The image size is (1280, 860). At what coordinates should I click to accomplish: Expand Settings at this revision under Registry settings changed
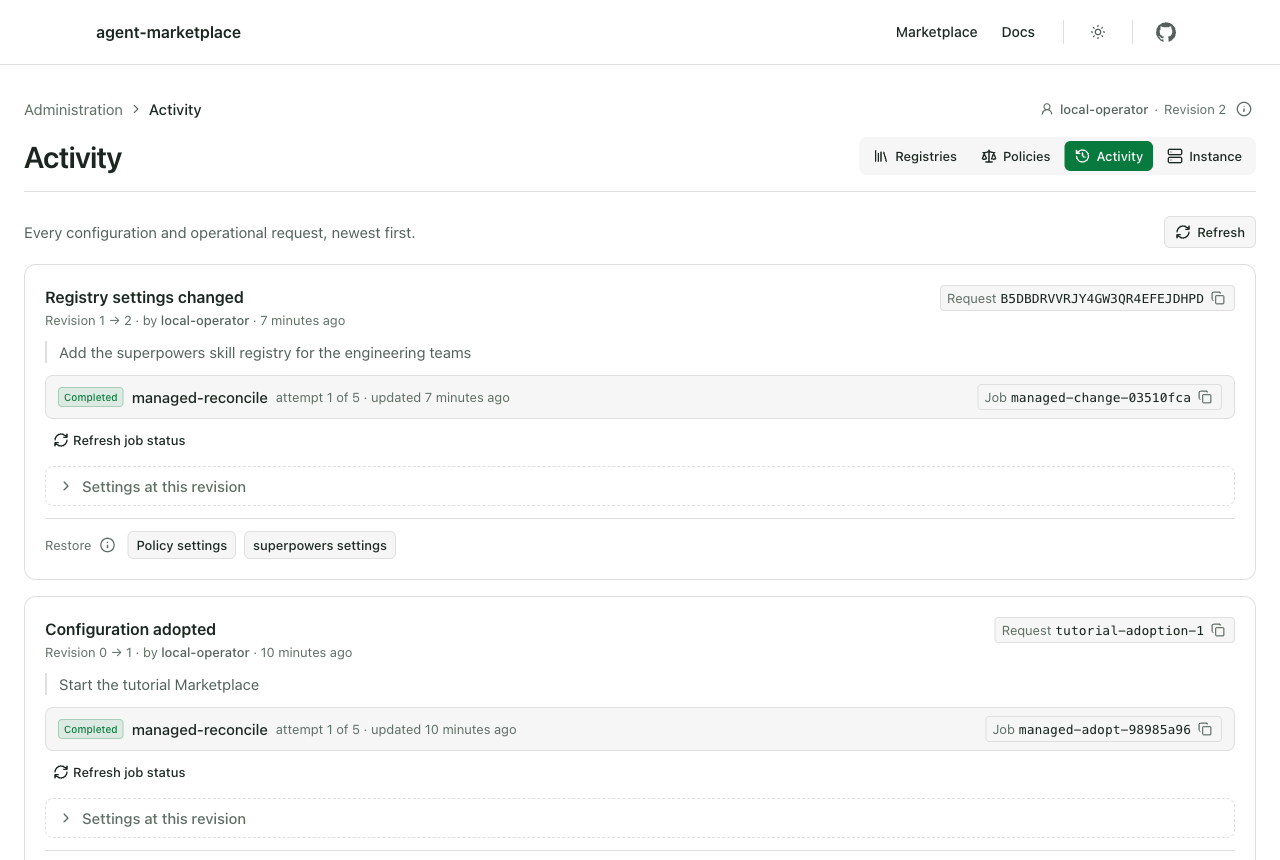click(x=640, y=486)
